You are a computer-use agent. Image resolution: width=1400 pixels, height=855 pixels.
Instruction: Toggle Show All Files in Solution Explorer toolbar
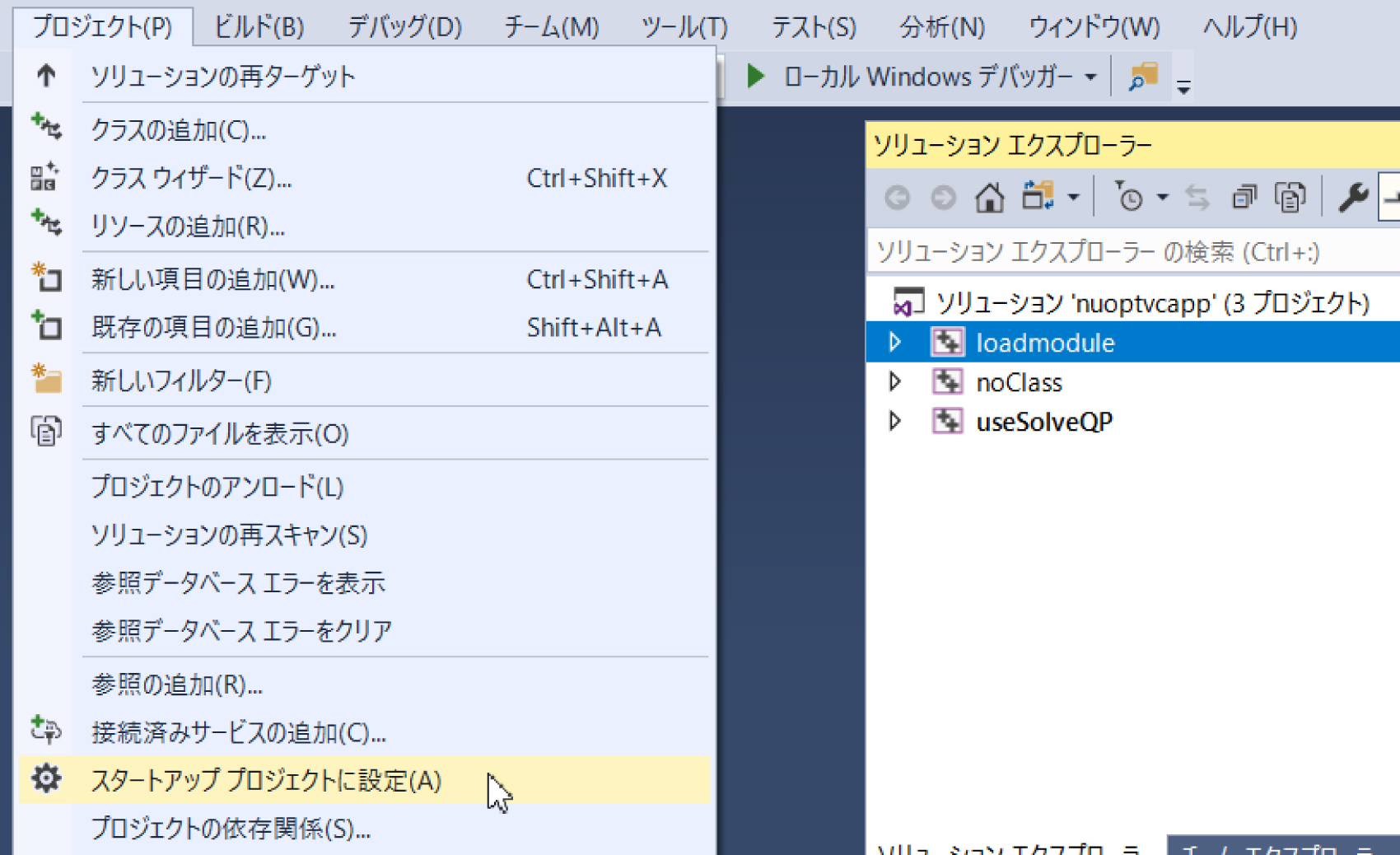pyautogui.click(x=1290, y=198)
